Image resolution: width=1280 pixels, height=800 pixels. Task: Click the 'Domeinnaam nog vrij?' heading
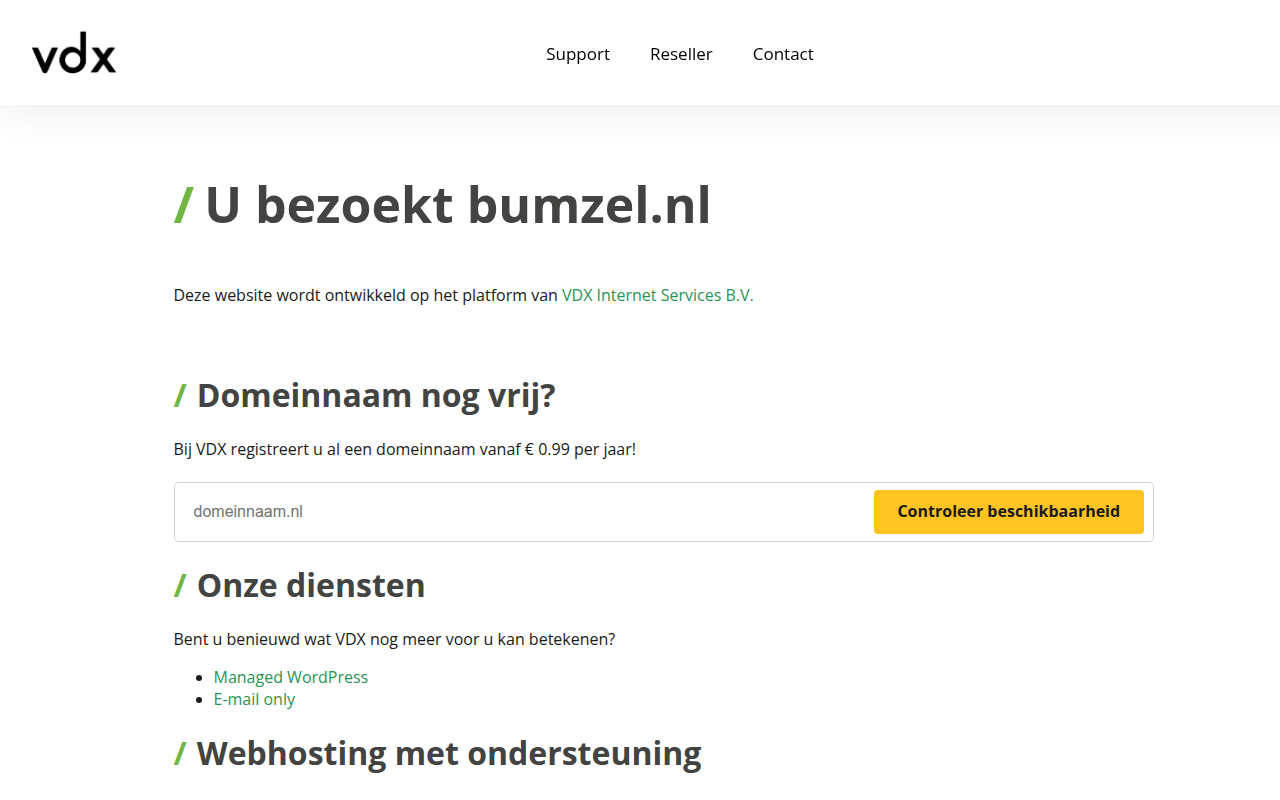365,396
